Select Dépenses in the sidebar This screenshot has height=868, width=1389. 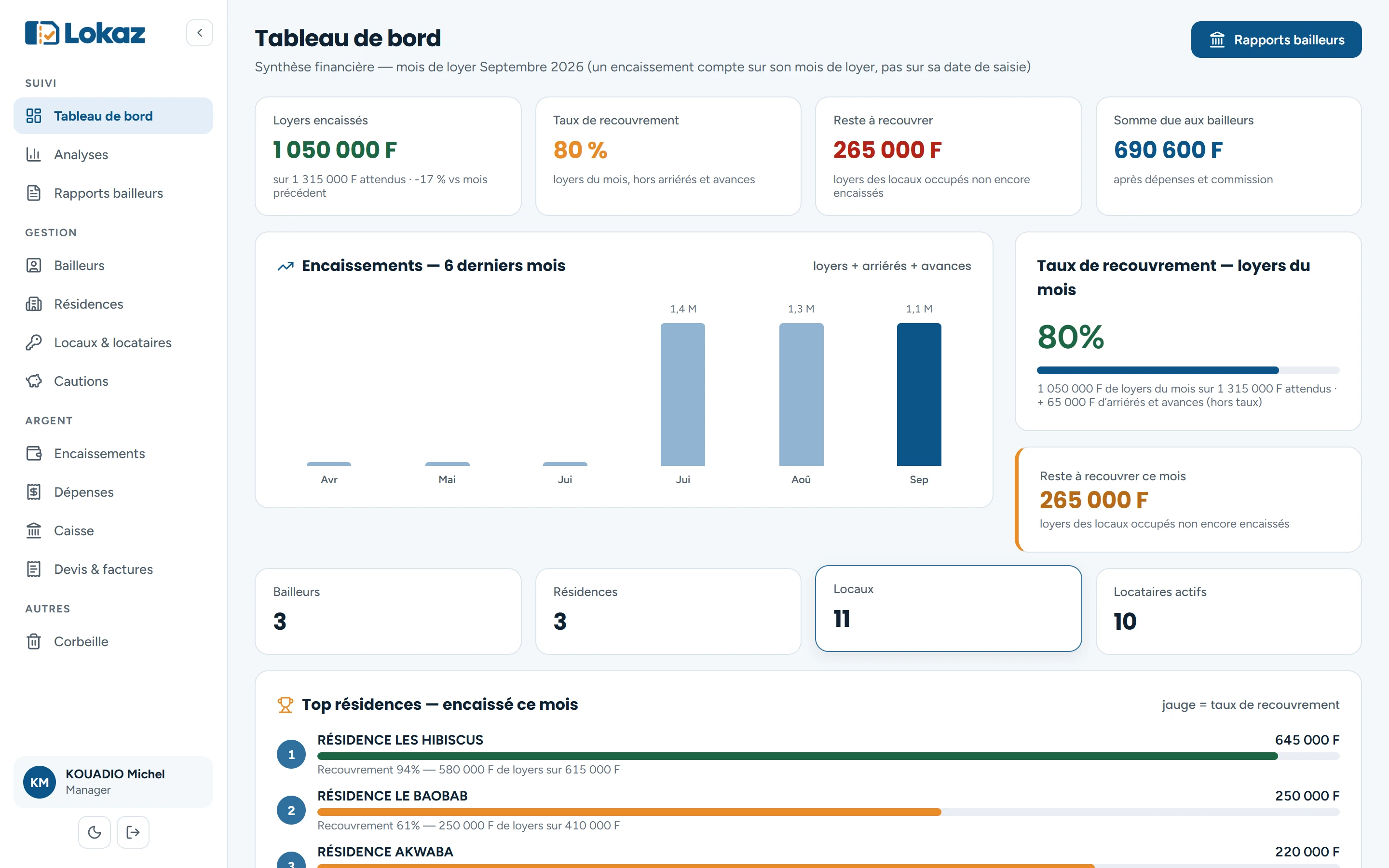(113, 492)
